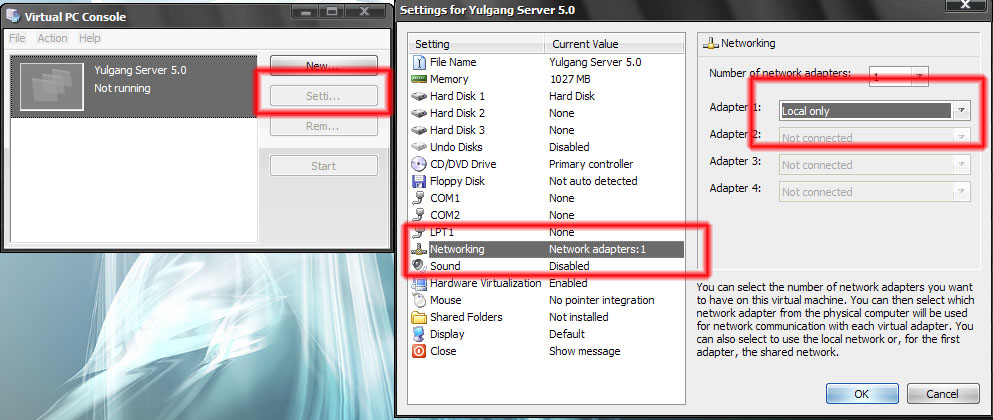Click the Settings button in the console
The width and height of the screenshot is (993, 420).
[324, 96]
